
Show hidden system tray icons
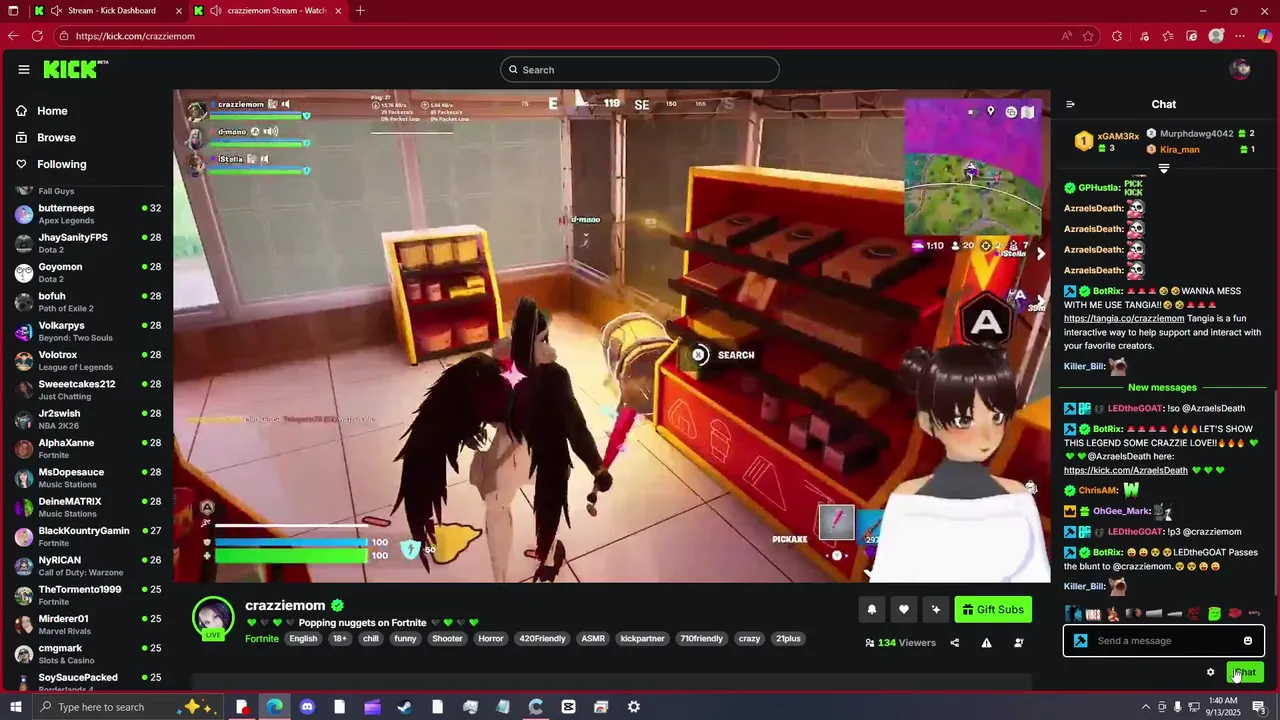tap(1145, 707)
